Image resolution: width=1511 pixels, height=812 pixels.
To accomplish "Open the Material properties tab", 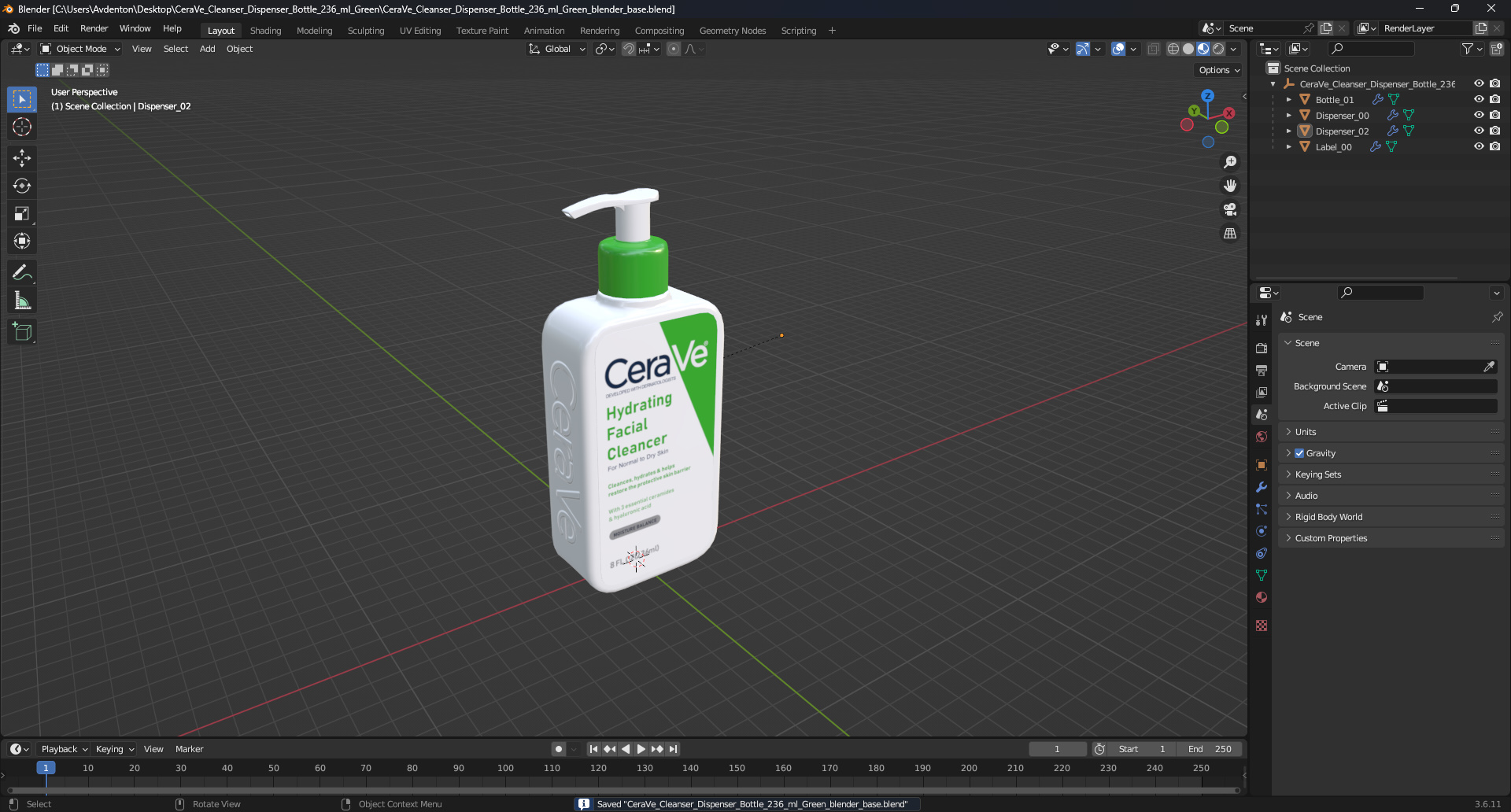I will pyautogui.click(x=1262, y=597).
